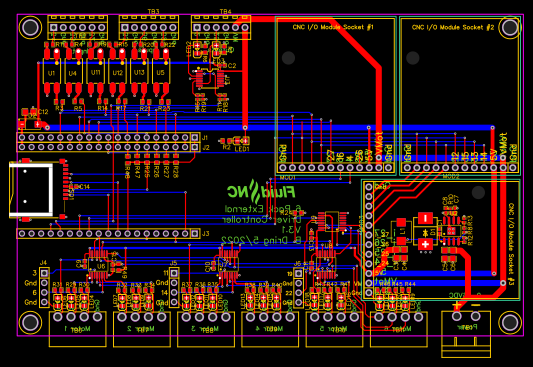
Task: Select the C2 capacitor label
Action: [232, 66]
